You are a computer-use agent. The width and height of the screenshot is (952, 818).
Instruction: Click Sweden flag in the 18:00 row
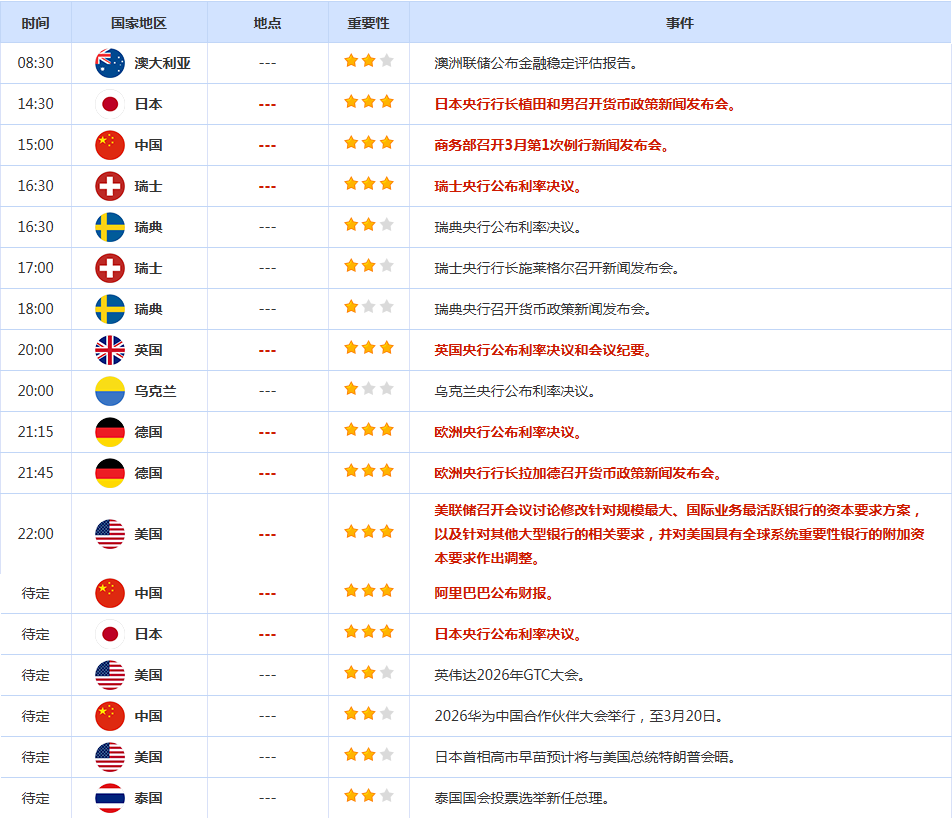pyautogui.click(x=110, y=309)
